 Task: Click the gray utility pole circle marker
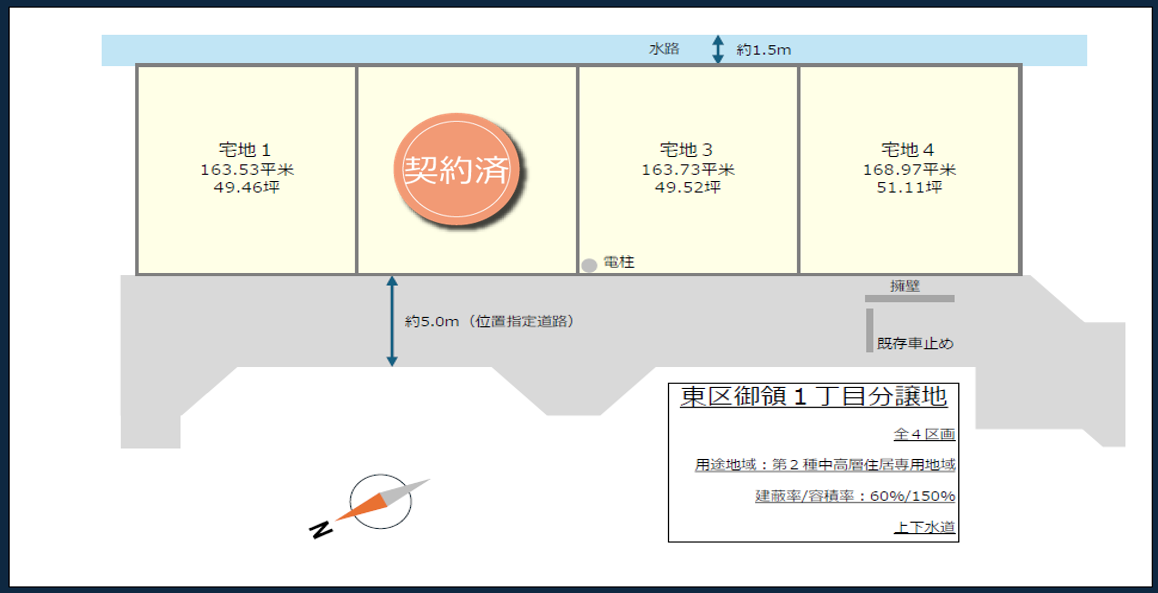(590, 266)
